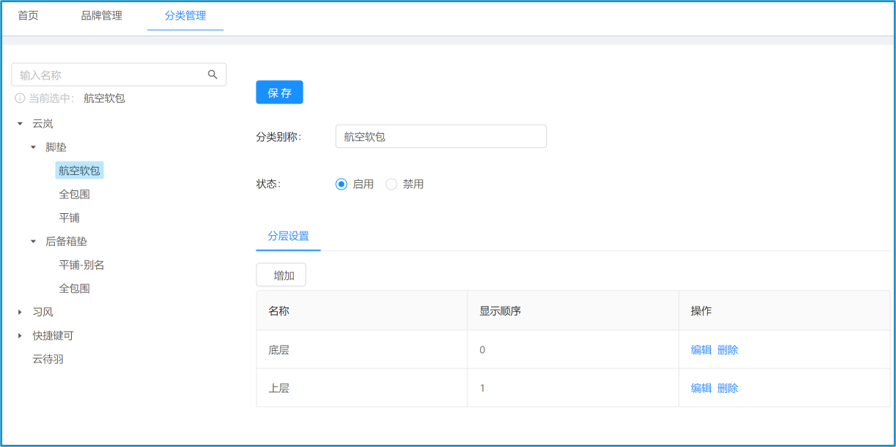896x447 pixels.
Task: Click the 增加 button
Action: [282, 275]
